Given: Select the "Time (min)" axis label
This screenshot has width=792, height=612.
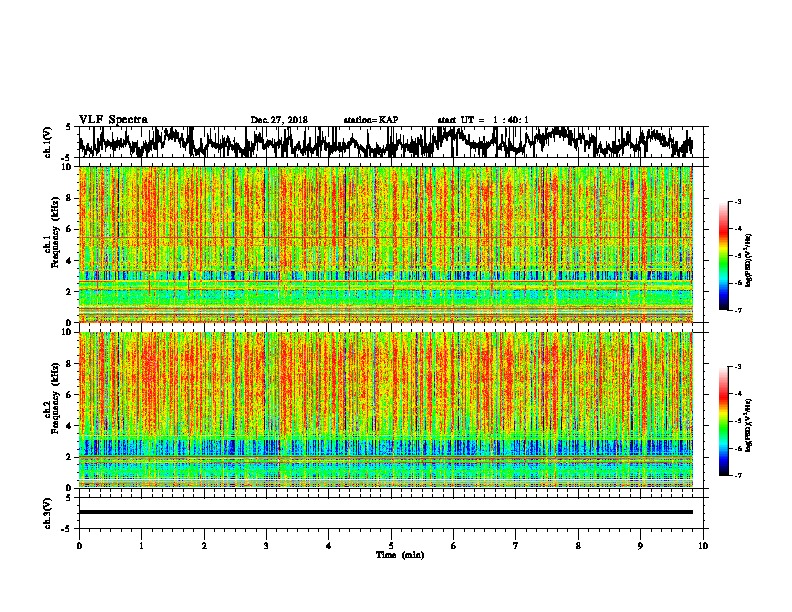Looking at the screenshot, I should point(400,555).
